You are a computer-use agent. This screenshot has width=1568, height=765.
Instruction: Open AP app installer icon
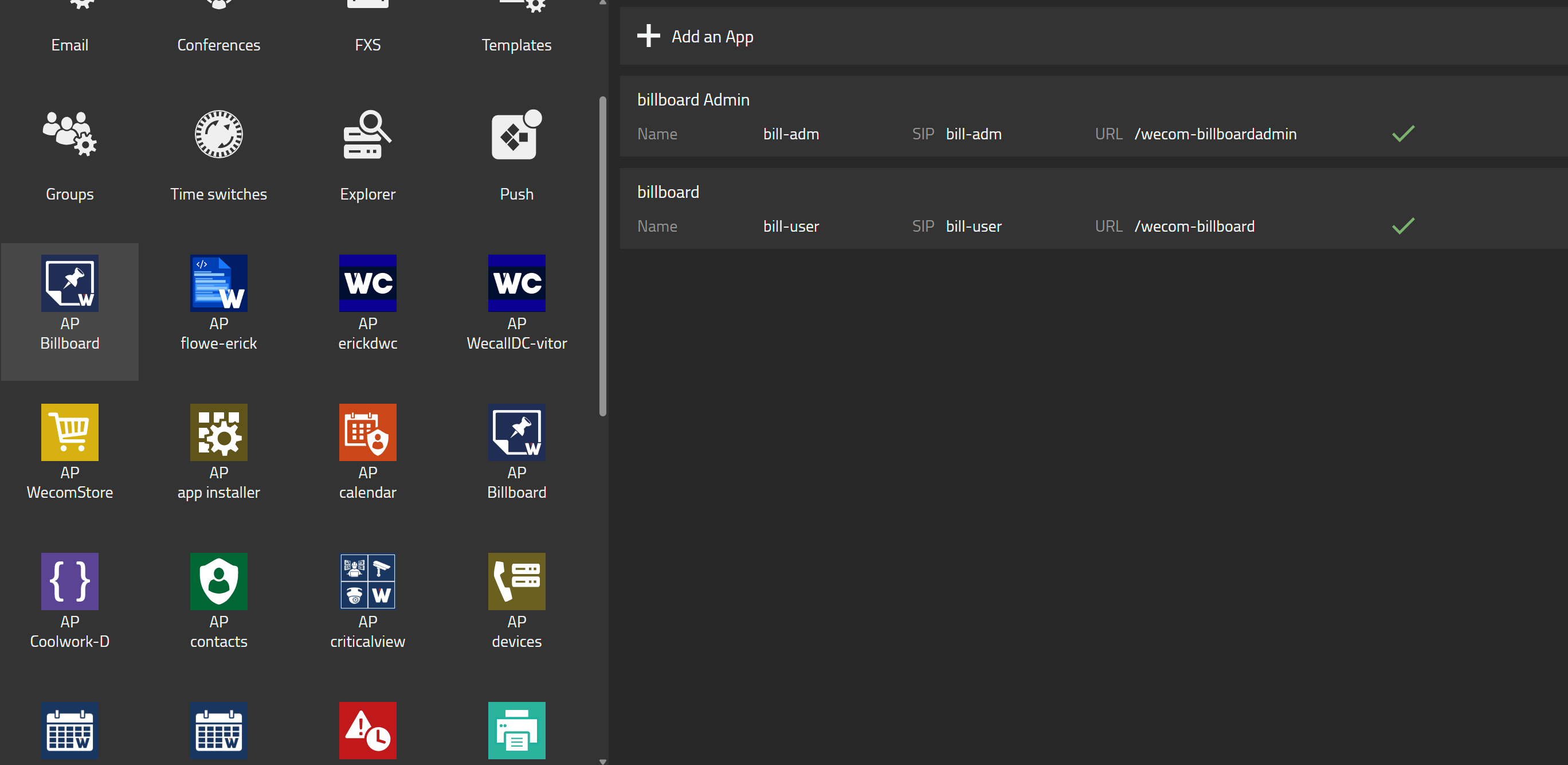click(218, 433)
